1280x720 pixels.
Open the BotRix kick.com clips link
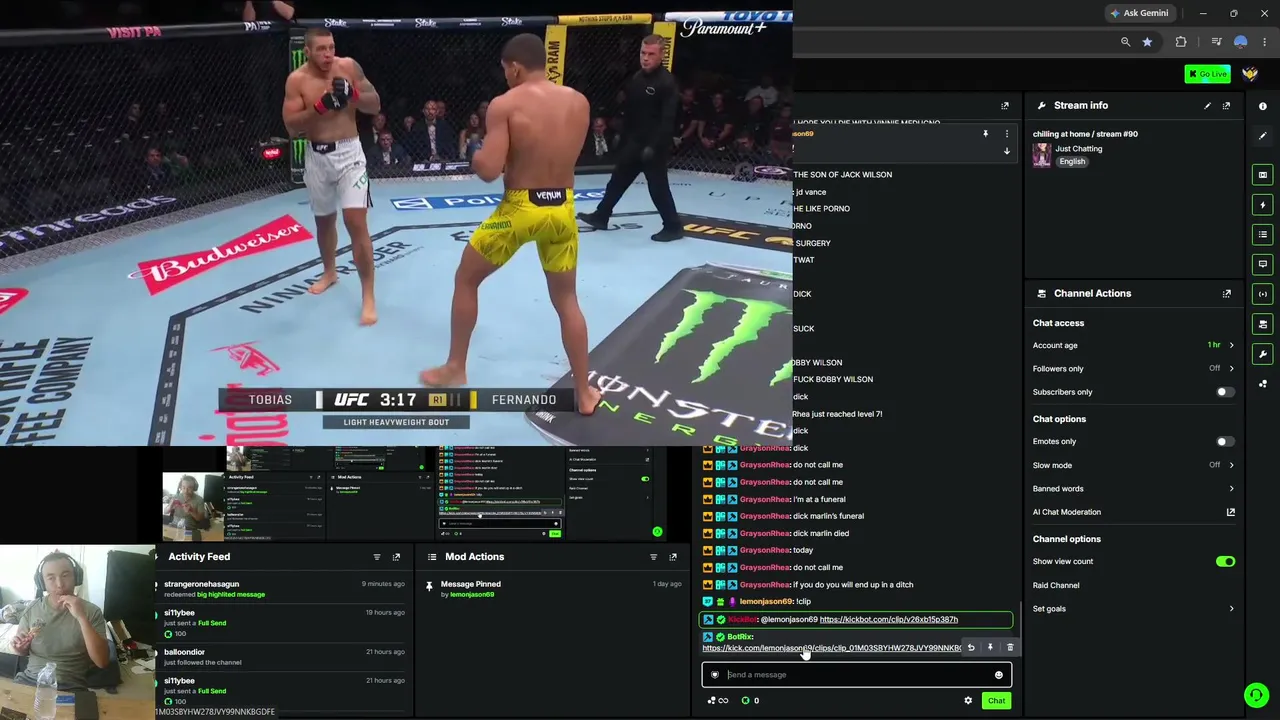click(x=832, y=649)
